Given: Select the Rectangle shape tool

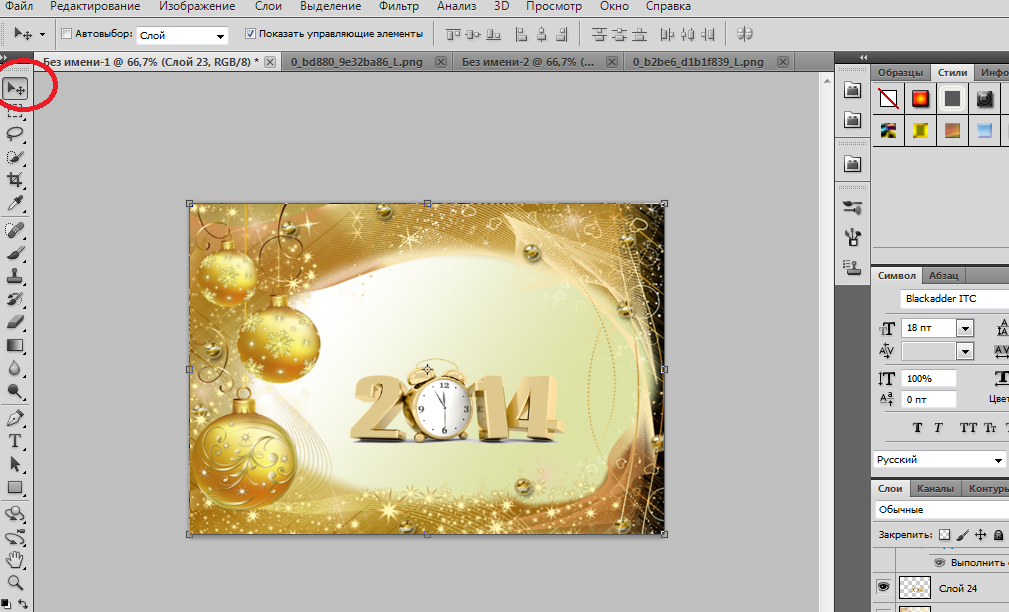Looking at the screenshot, I should click(x=15, y=488).
